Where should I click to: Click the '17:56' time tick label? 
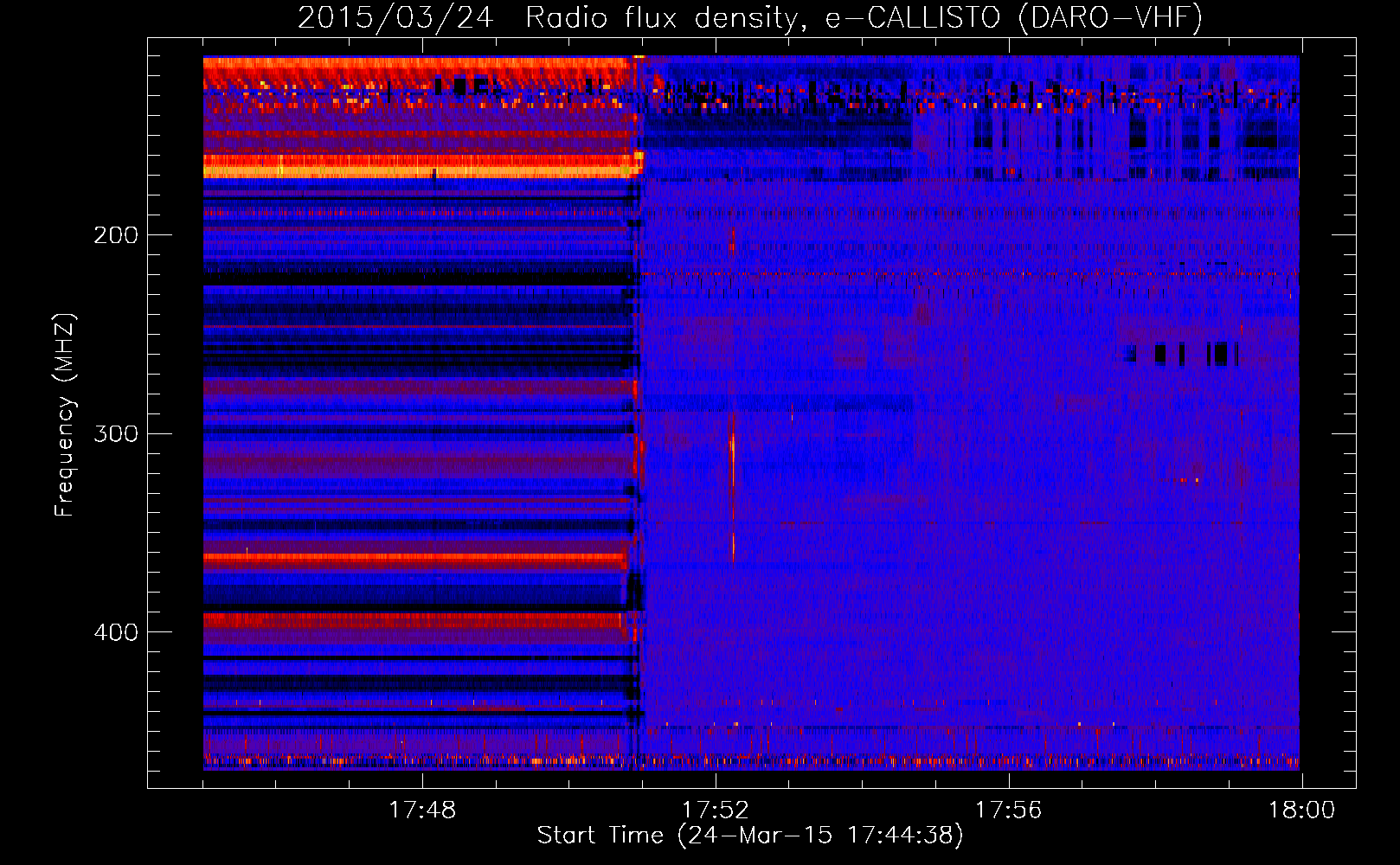(1009, 811)
